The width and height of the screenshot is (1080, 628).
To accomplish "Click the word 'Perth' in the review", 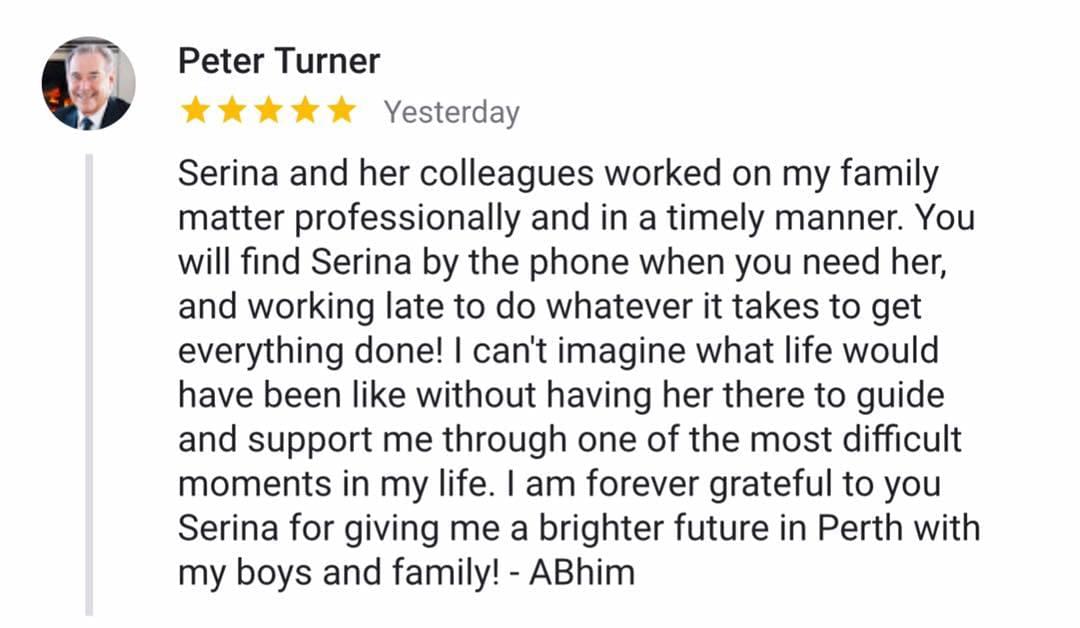I will [859, 528].
